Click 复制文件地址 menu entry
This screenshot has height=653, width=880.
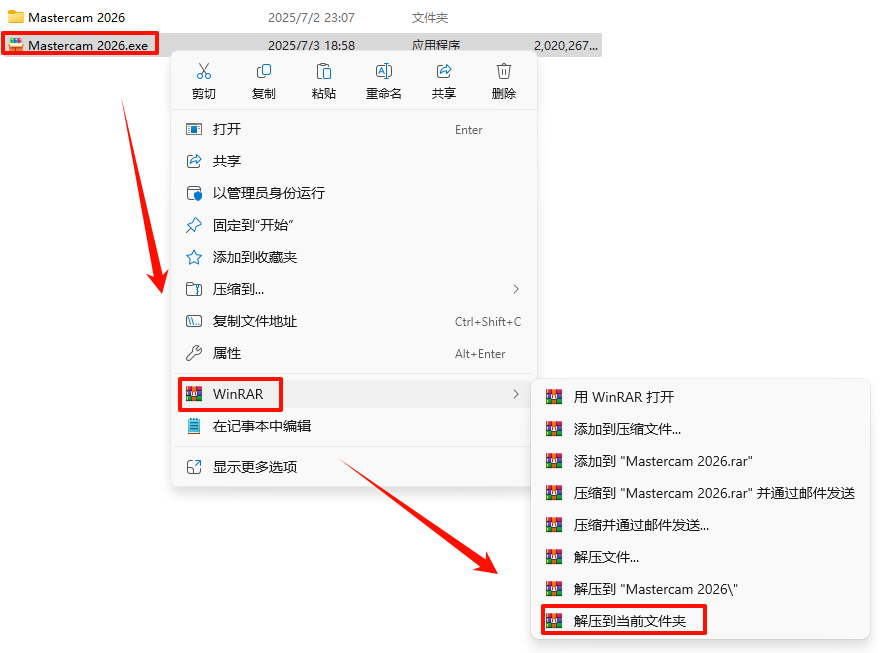(x=354, y=321)
